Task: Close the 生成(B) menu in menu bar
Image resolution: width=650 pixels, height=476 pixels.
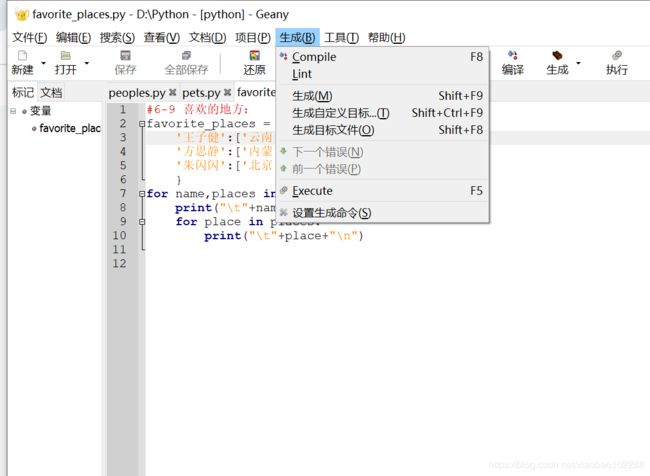Action: 297,38
